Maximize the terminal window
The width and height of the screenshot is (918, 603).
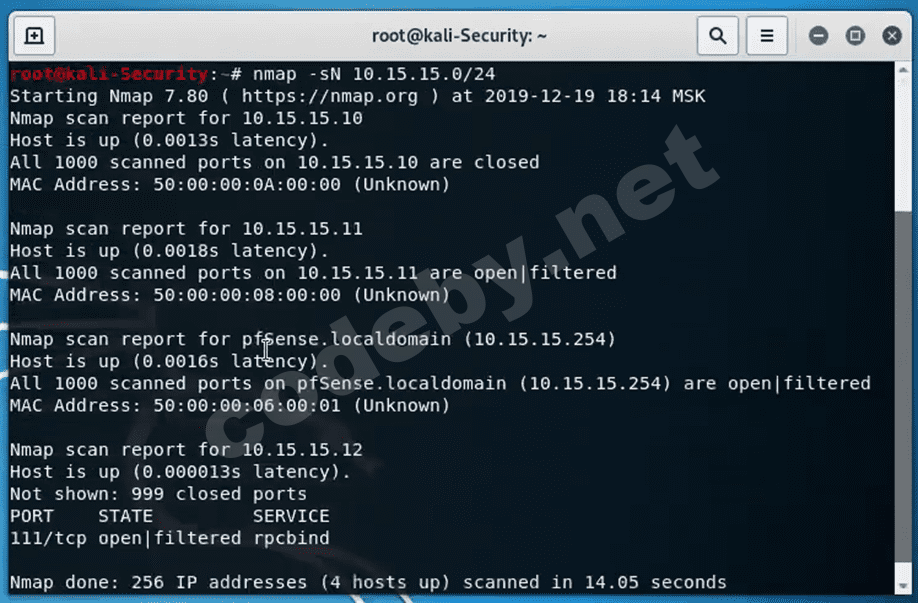[855, 36]
